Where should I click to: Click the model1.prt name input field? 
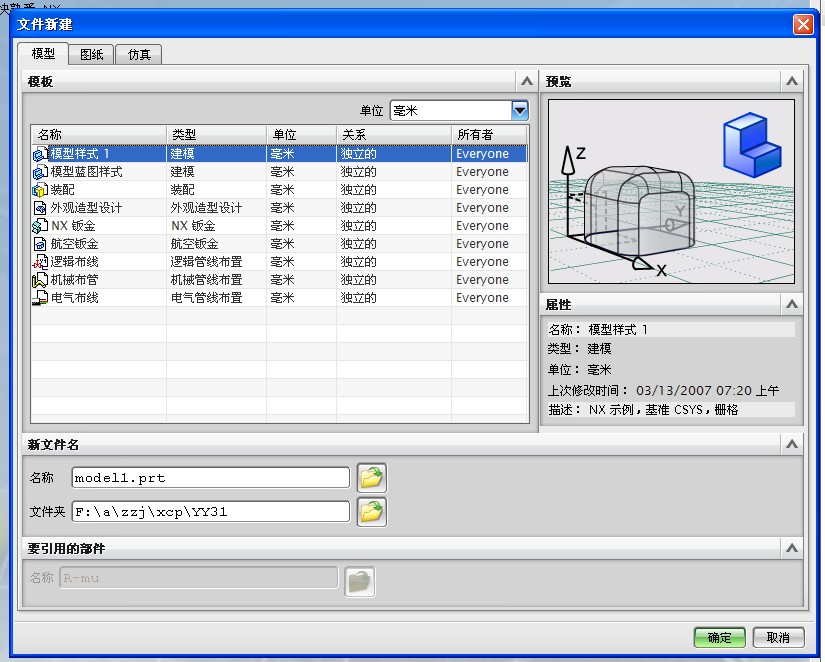(210, 478)
